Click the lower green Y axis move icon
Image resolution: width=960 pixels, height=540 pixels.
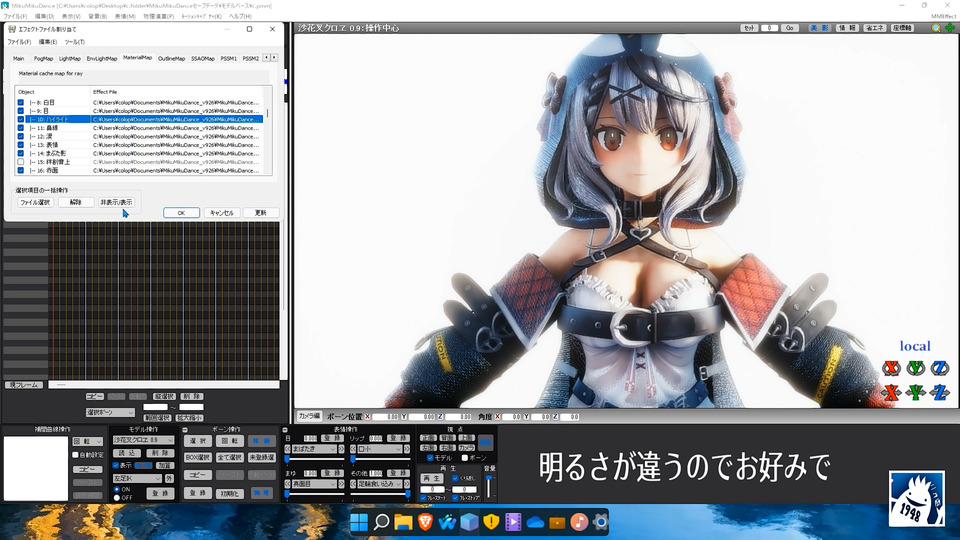point(916,392)
